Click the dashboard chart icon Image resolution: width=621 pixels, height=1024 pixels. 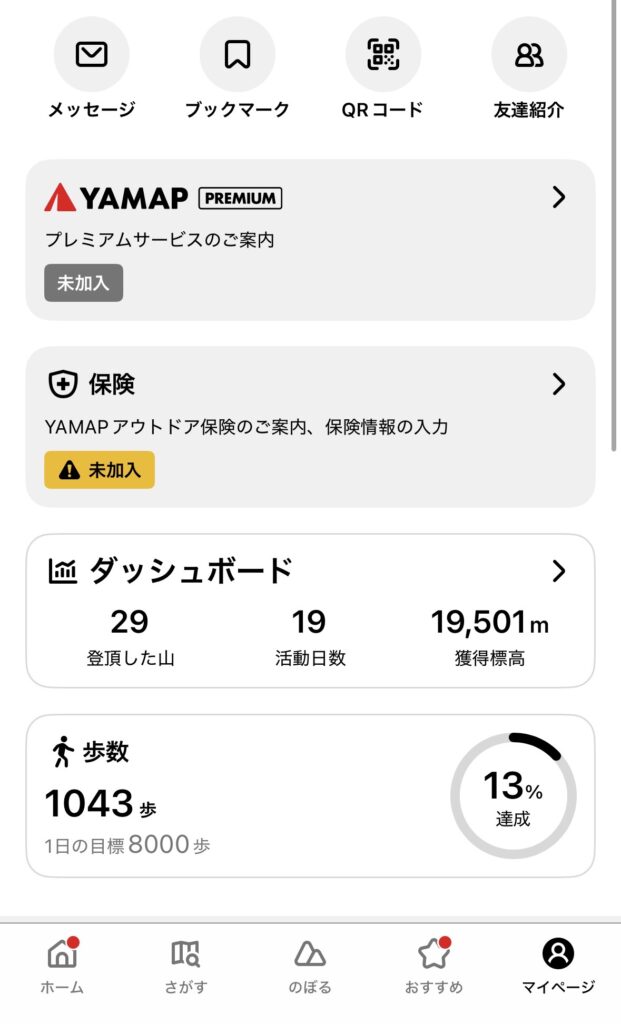pyautogui.click(x=63, y=571)
